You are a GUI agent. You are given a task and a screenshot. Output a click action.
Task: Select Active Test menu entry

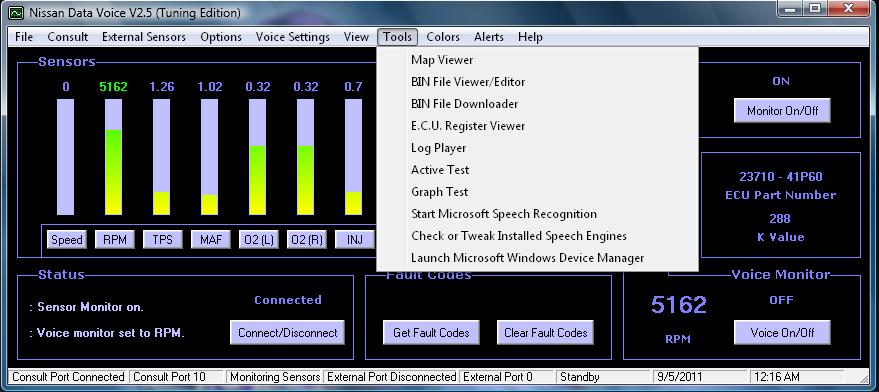(x=537, y=170)
